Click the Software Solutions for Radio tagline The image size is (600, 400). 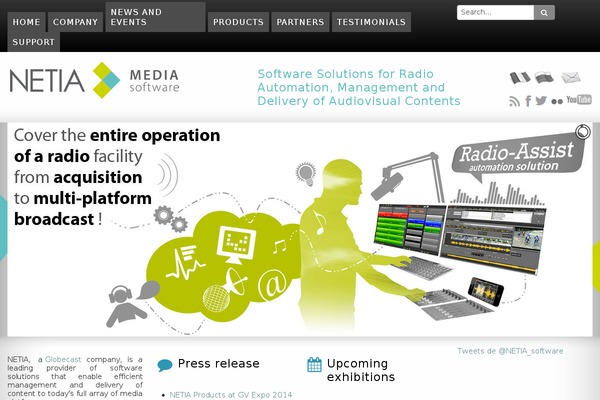click(359, 87)
